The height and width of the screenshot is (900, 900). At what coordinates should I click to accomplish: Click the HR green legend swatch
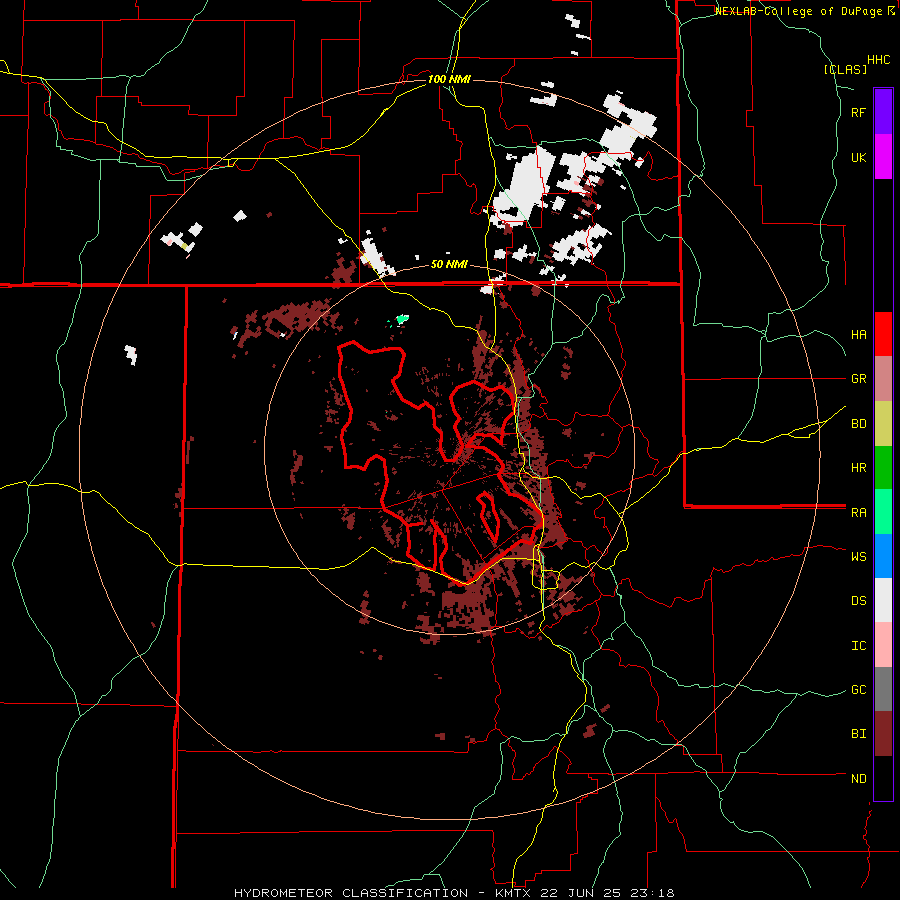(883, 468)
